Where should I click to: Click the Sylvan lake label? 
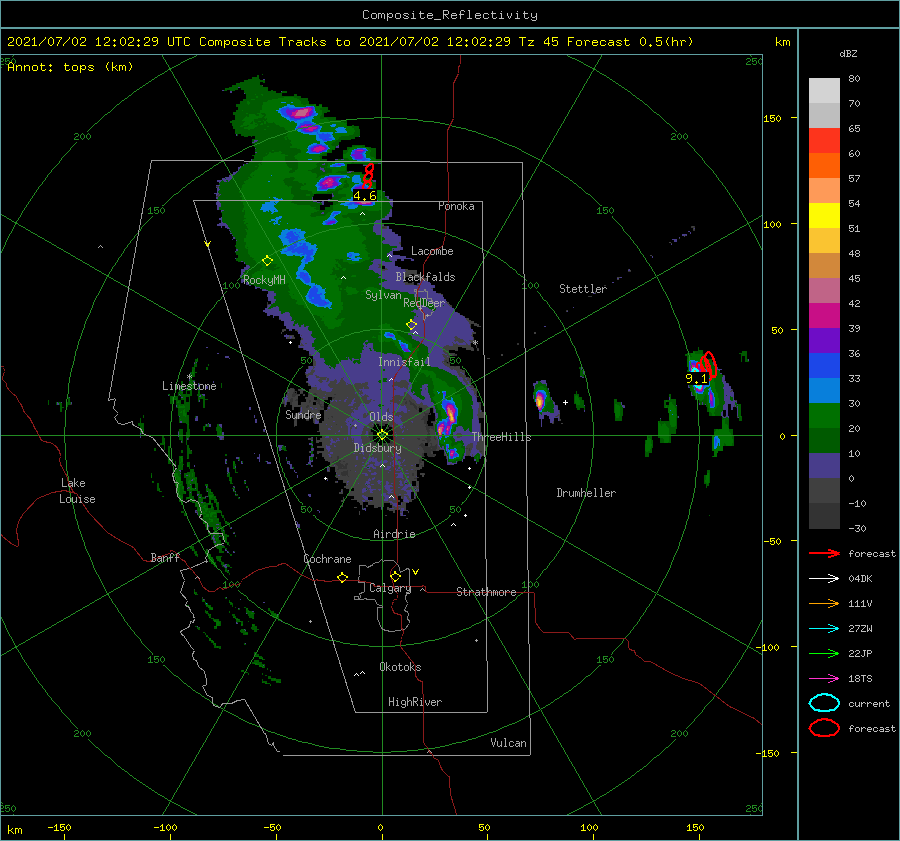(x=383, y=295)
